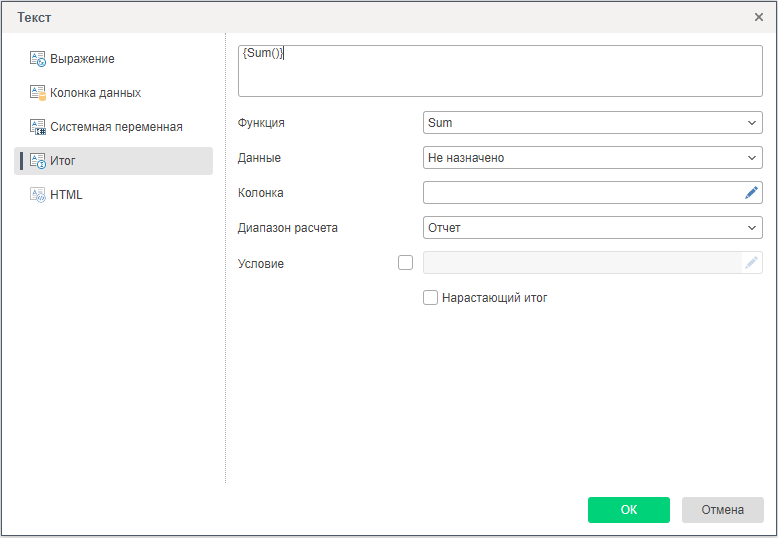
Task: Click the Отмена button
Action: click(x=722, y=510)
